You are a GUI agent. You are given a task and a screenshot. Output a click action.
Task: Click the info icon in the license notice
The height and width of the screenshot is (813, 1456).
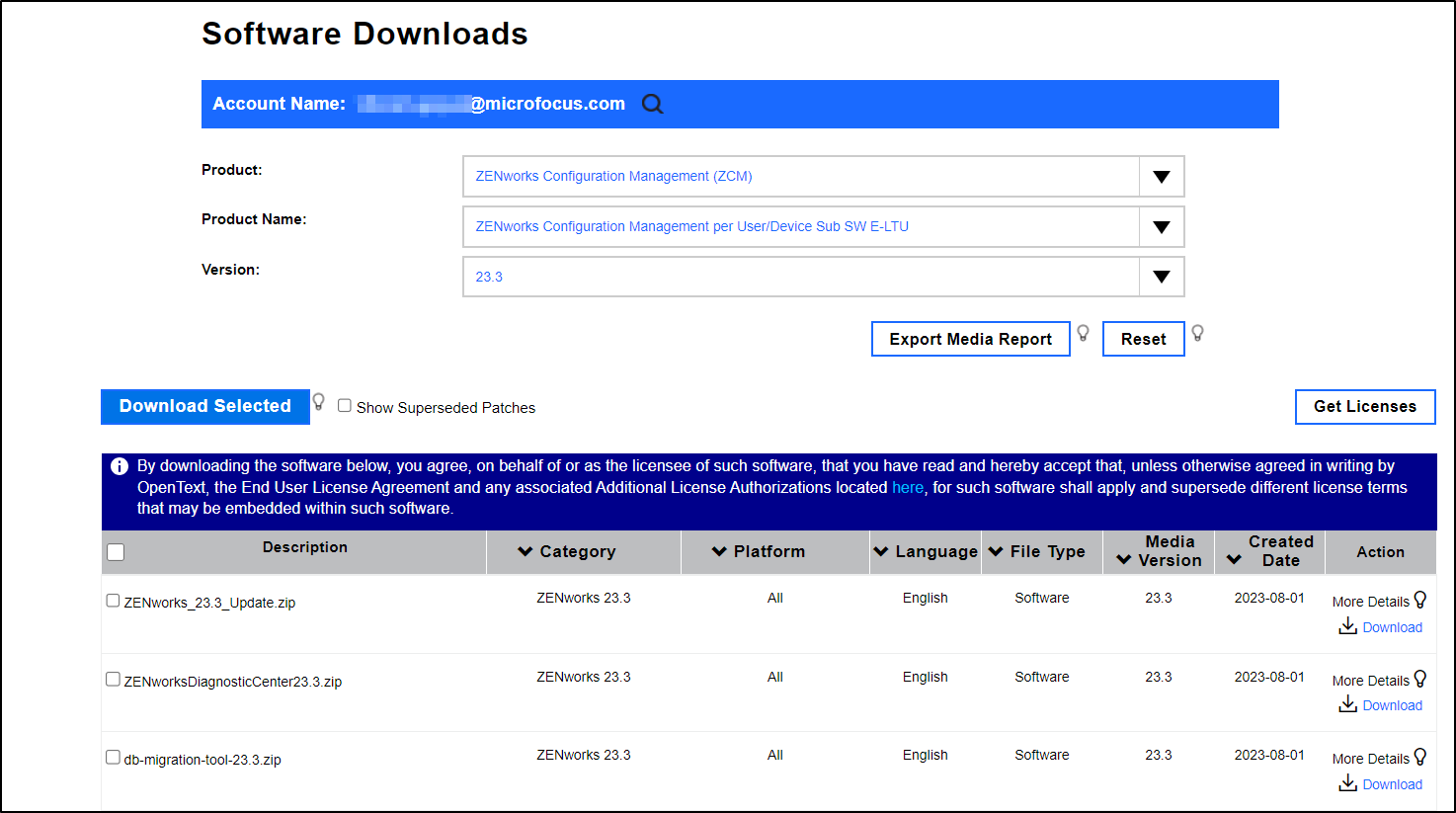[x=120, y=466]
